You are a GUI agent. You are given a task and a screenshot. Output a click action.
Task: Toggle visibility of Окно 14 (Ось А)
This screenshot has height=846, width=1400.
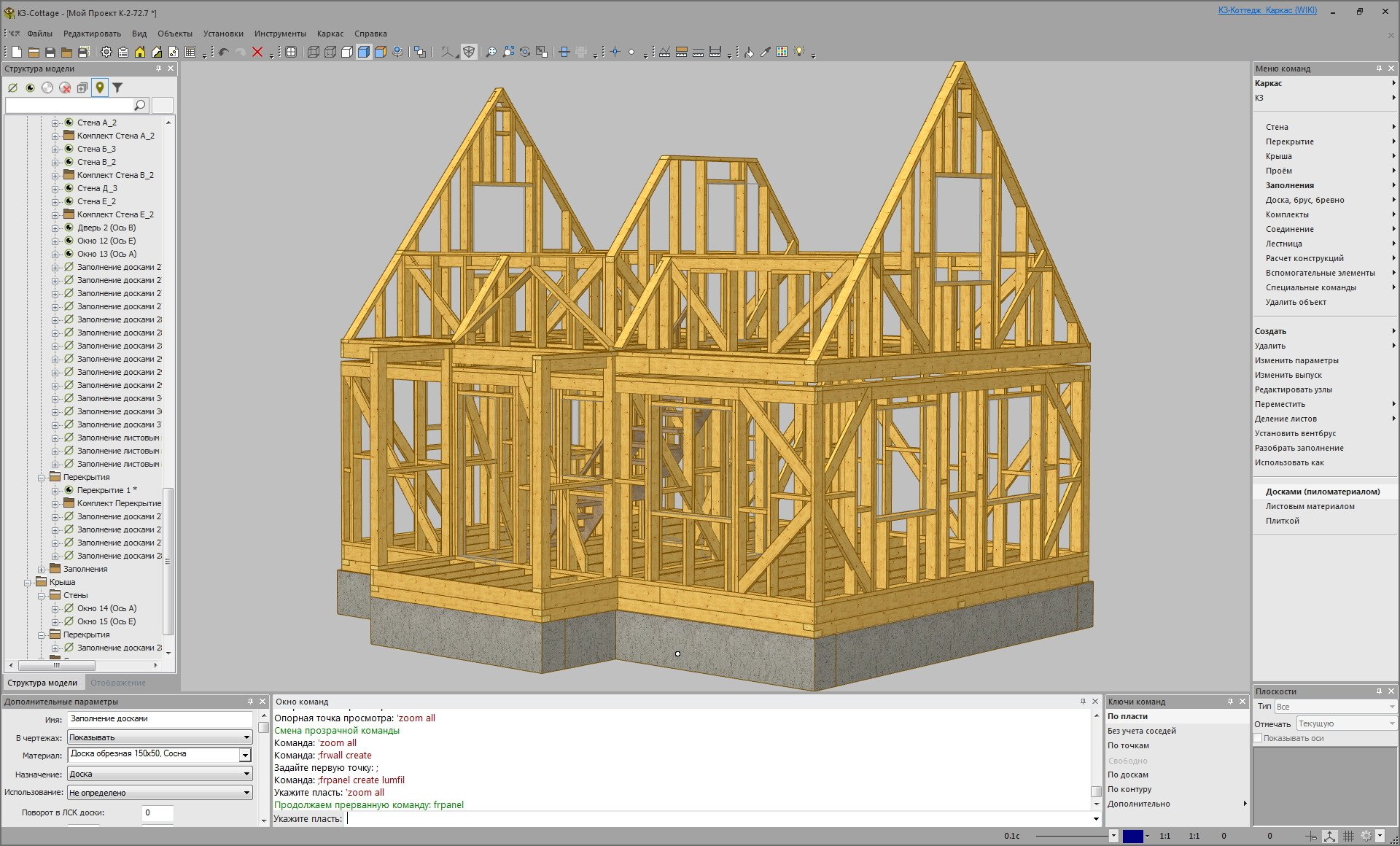69,608
